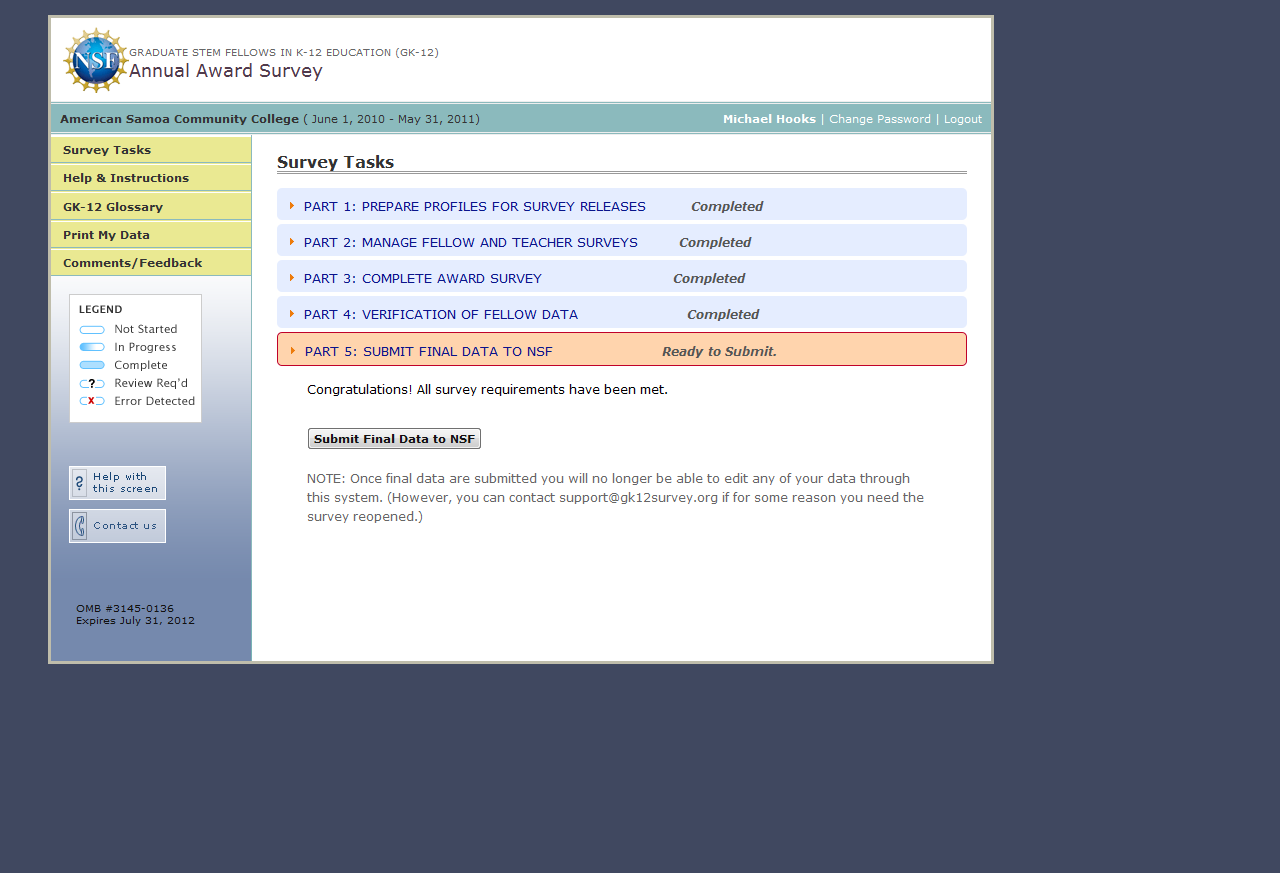Open the Survey Tasks sidebar menu item

pyautogui.click(x=151, y=150)
